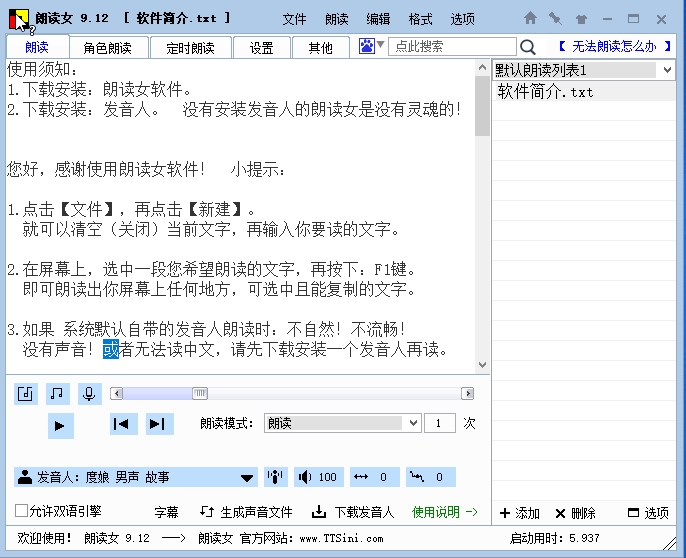
Task: Click the 朗读女 app logo icon
Action: click(x=18, y=20)
